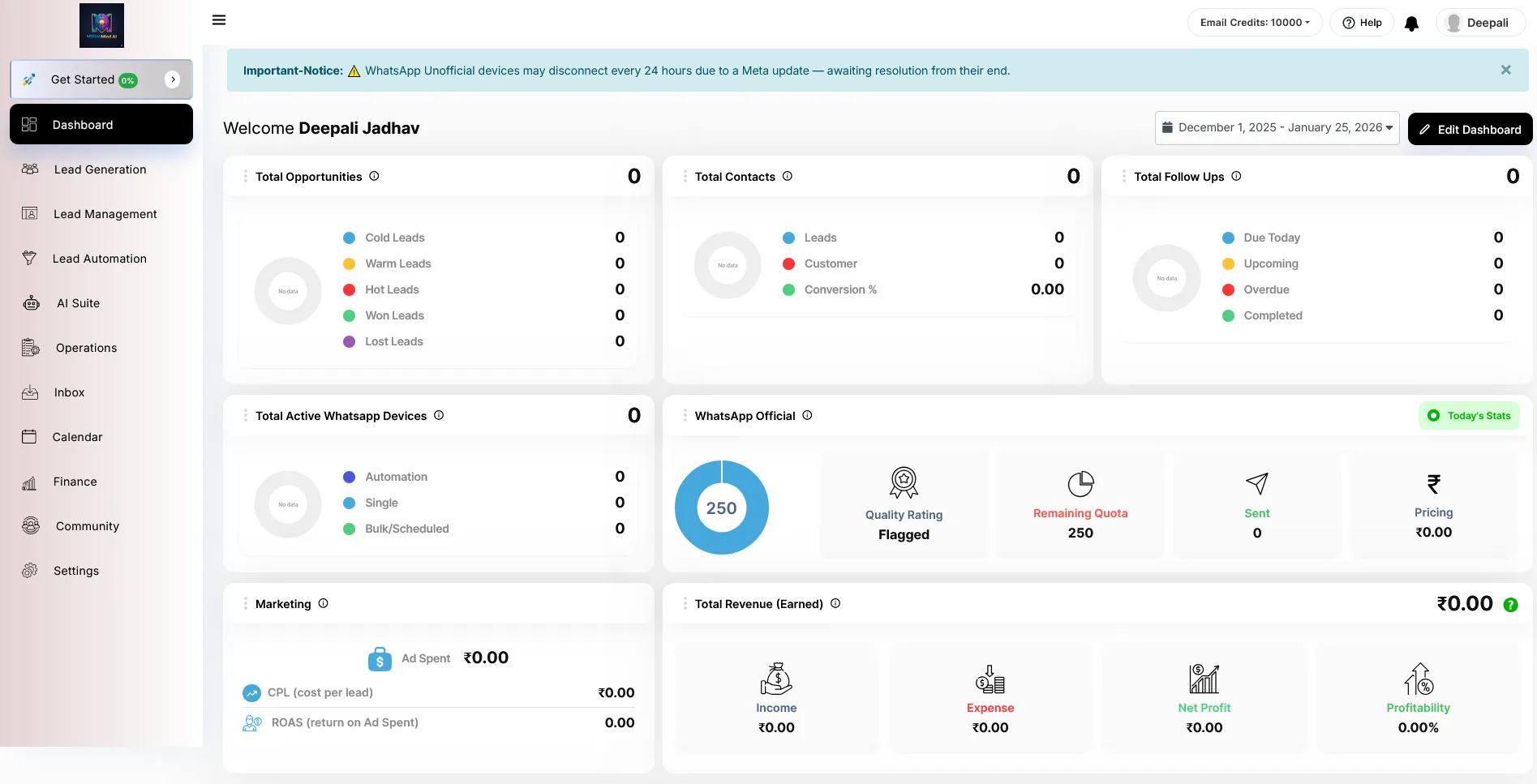Open the Email Credits dropdown

1254,23
